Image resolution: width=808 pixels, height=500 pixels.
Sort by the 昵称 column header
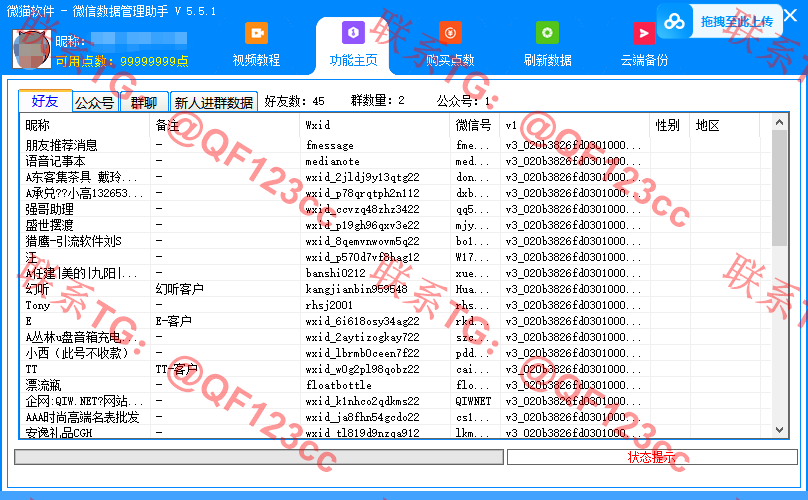[85, 125]
